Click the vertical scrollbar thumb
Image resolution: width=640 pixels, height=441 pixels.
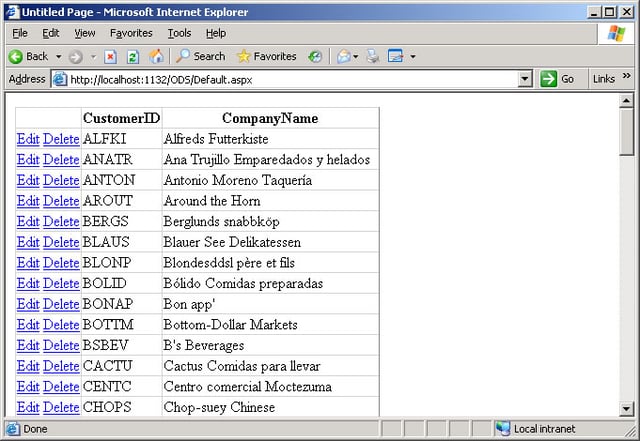tap(626, 131)
